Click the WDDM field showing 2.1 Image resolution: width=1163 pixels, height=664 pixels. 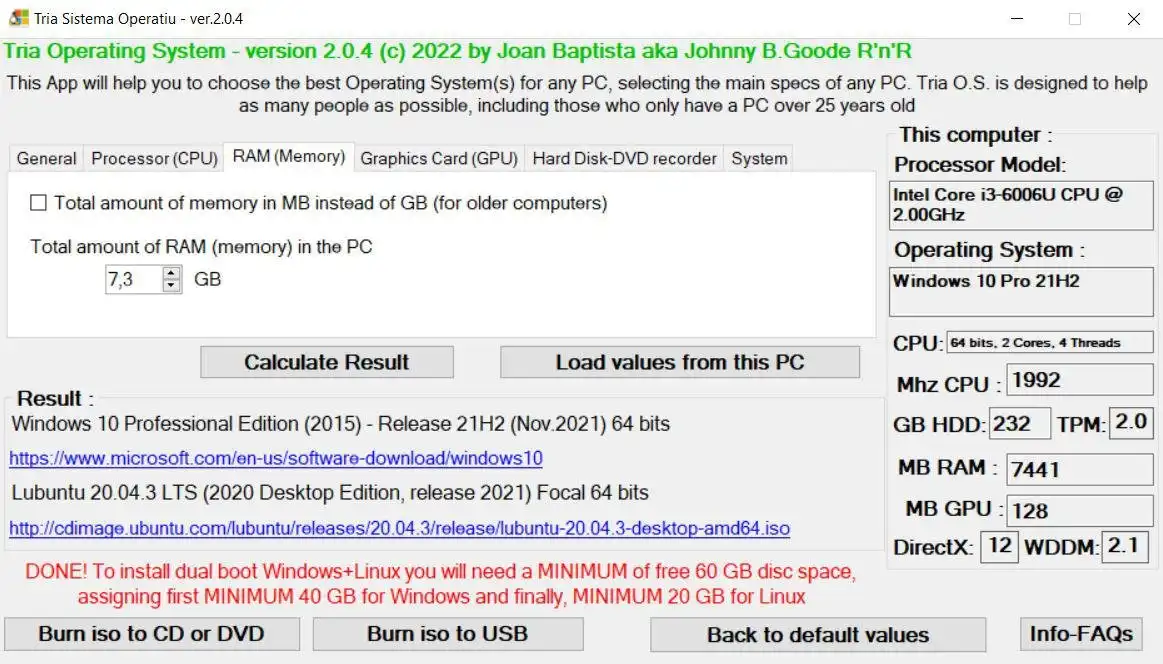1125,547
